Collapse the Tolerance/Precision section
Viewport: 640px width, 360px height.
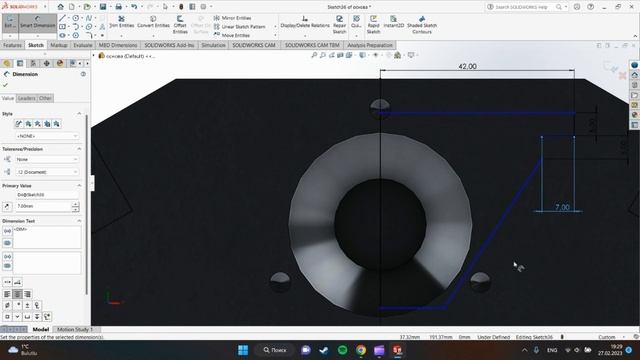point(79,149)
